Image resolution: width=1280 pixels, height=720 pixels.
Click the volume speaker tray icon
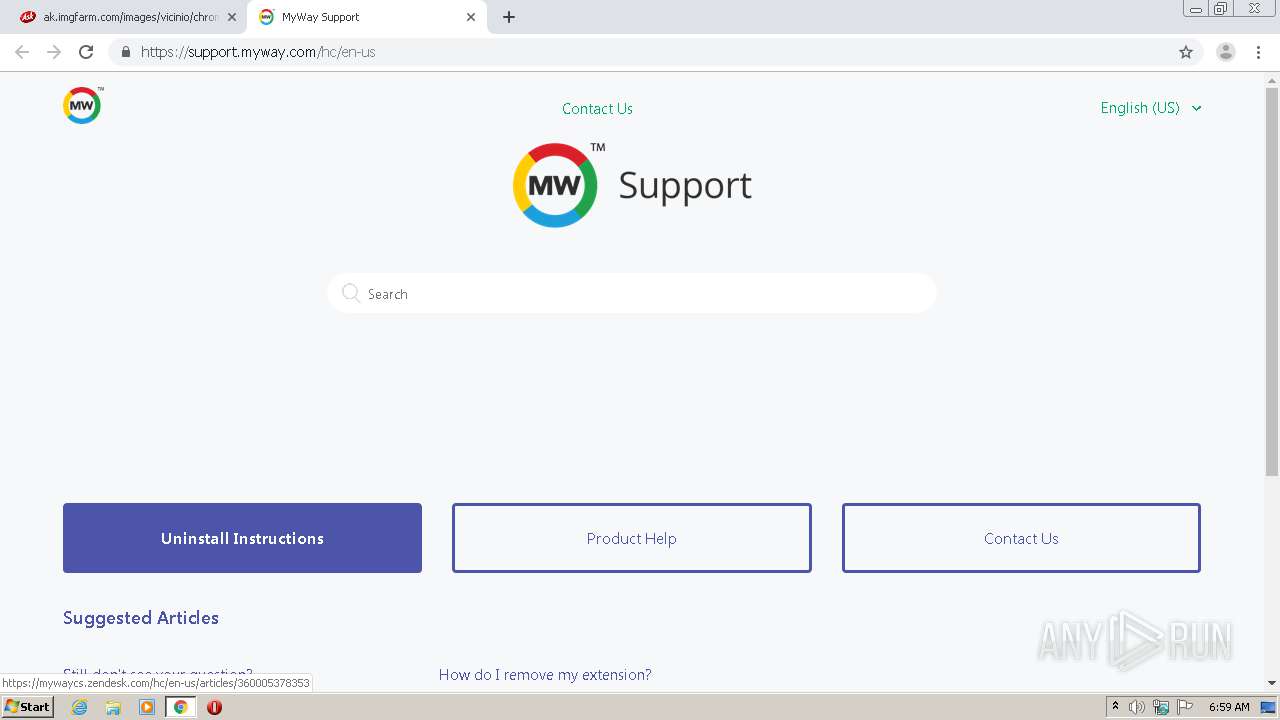point(1137,707)
